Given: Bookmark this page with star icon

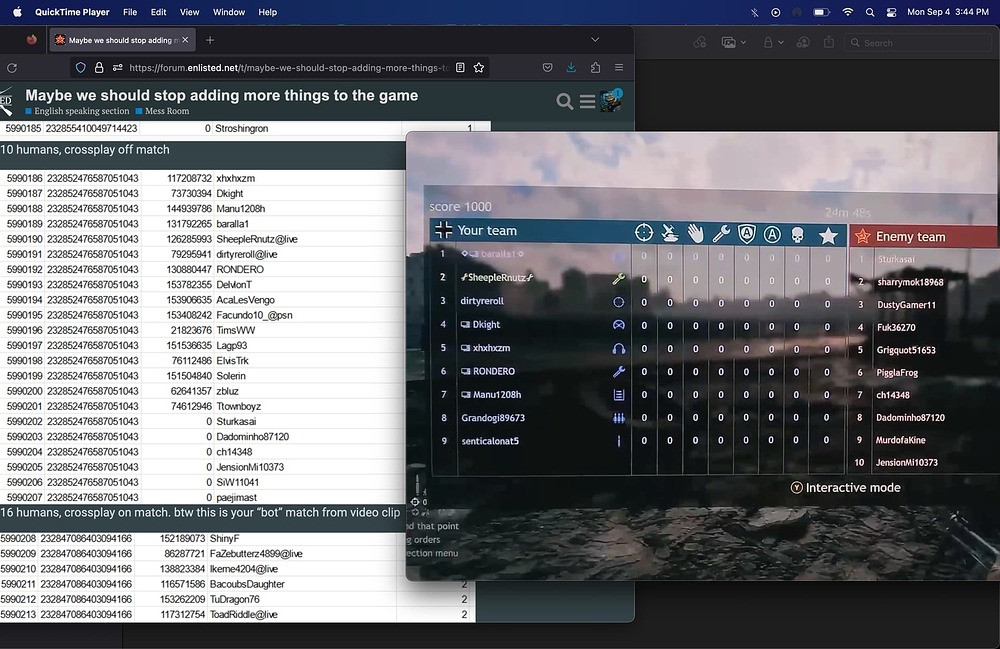Looking at the screenshot, I should (479, 68).
